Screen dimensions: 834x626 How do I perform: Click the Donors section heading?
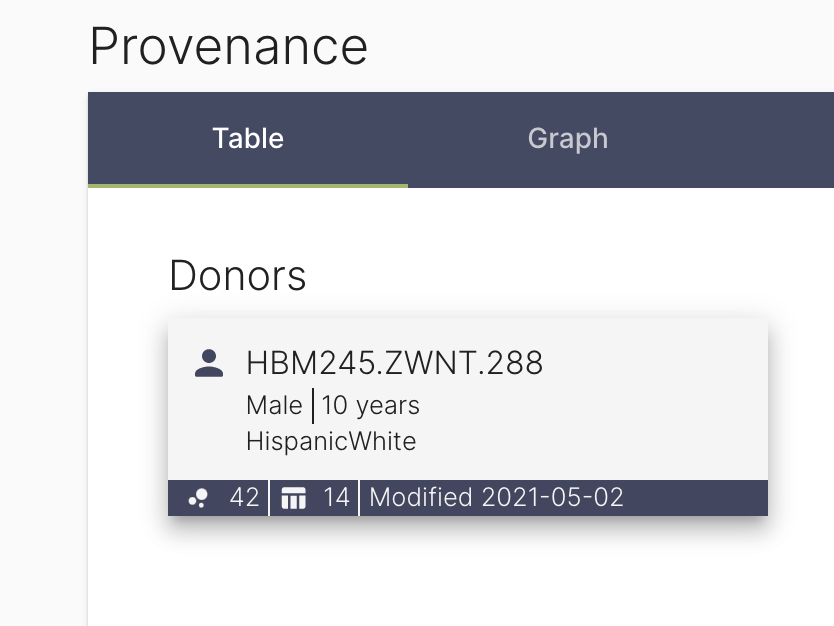click(237, 276)
